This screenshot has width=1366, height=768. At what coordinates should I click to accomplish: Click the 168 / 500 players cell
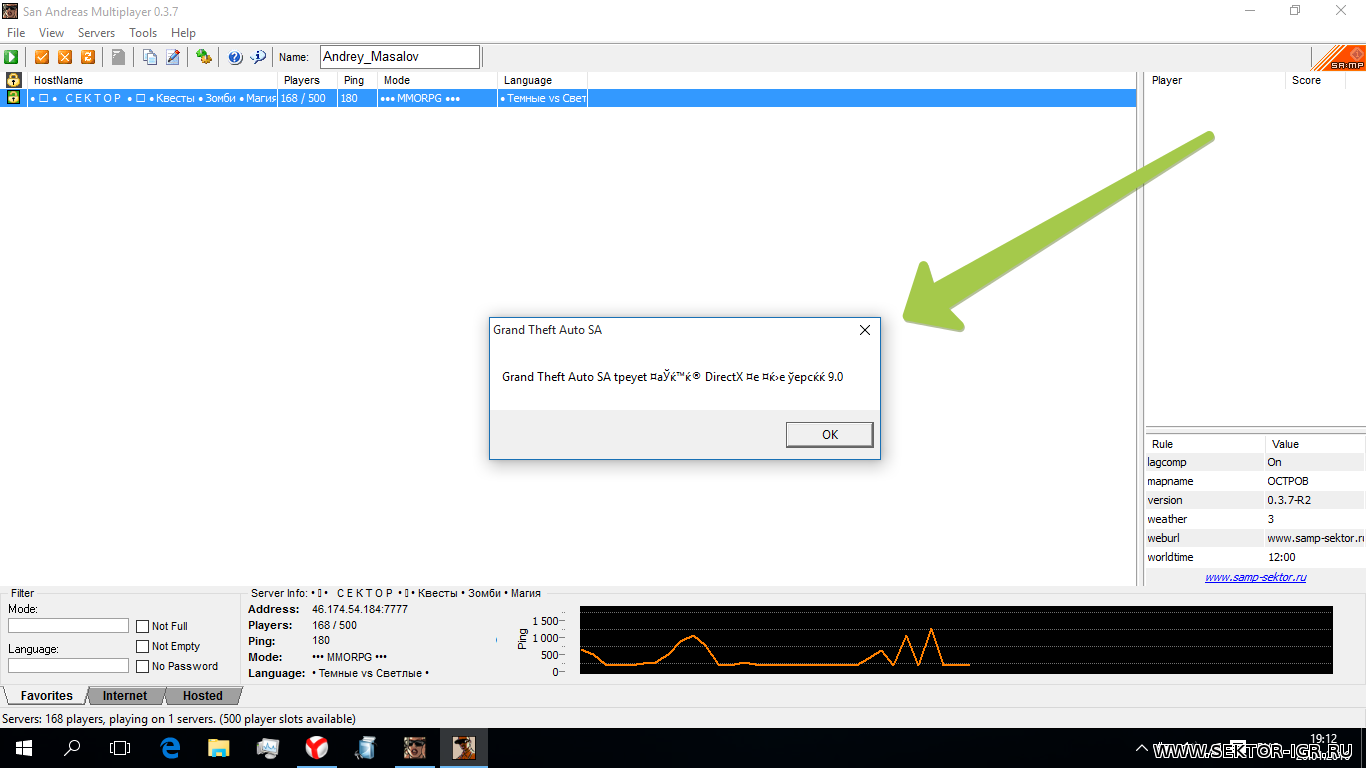308,98
